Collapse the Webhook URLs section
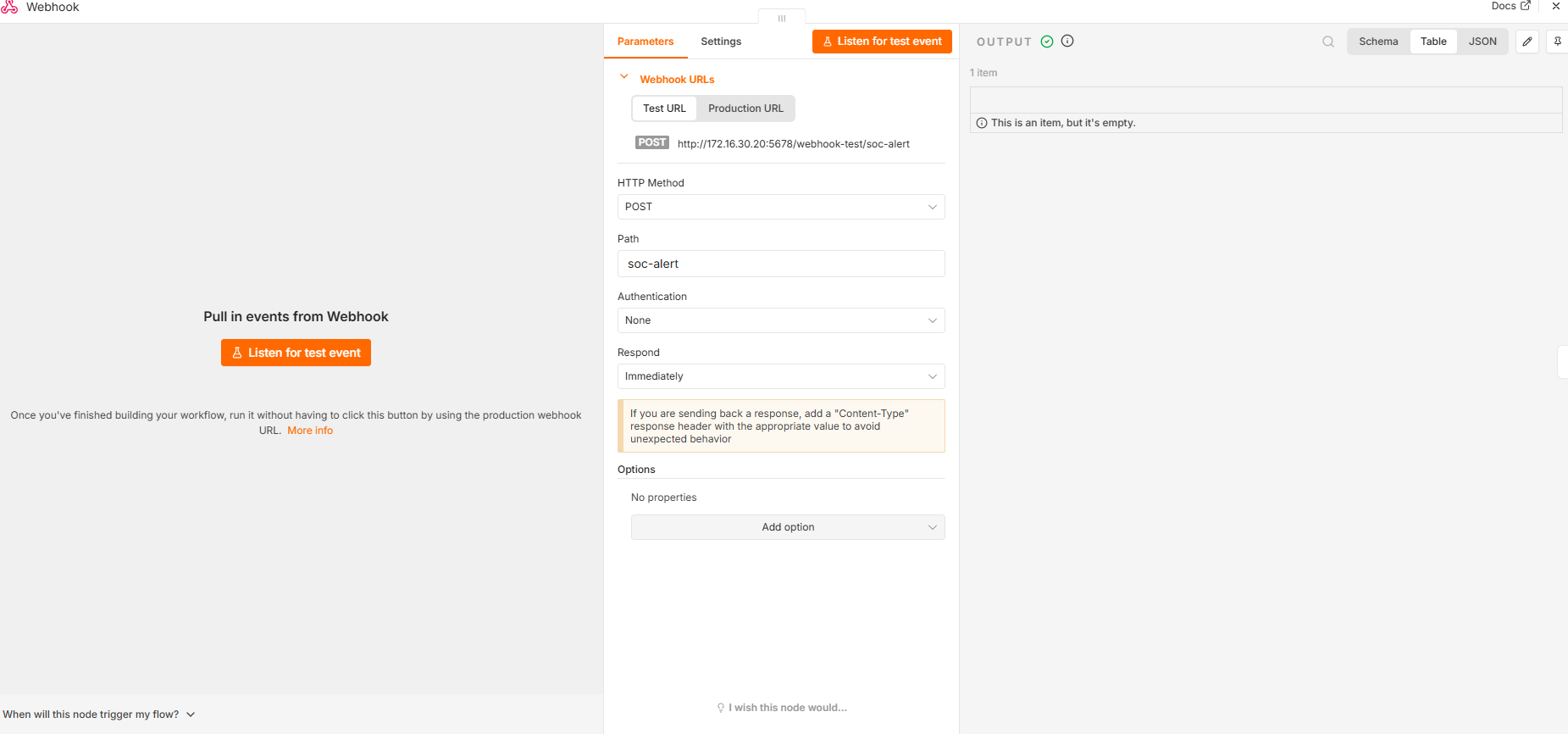The height and width of the screenshot is (734, 1568). coord(624,77)
